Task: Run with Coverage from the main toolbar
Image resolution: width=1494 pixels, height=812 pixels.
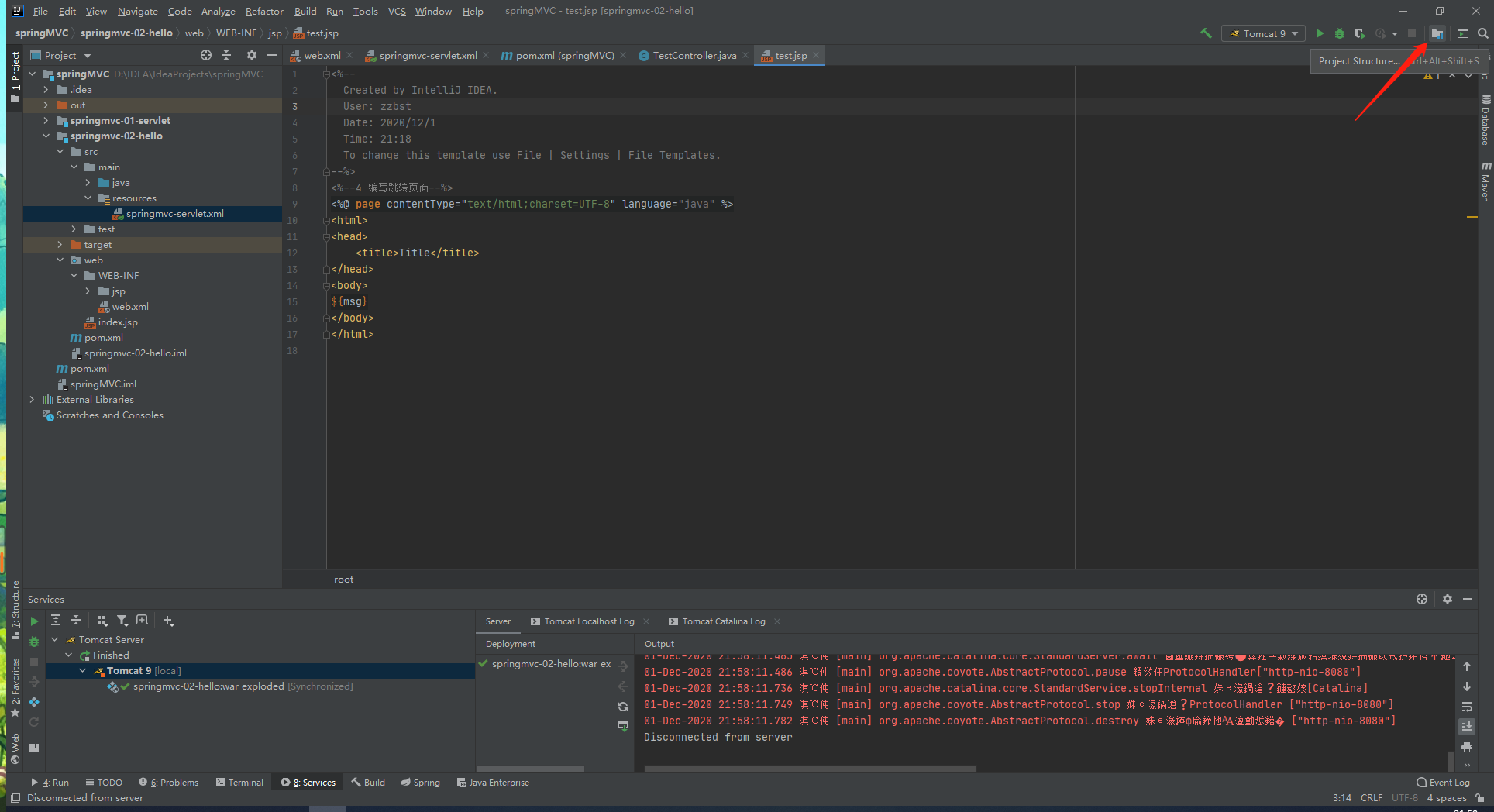Action: (1359, 33)
